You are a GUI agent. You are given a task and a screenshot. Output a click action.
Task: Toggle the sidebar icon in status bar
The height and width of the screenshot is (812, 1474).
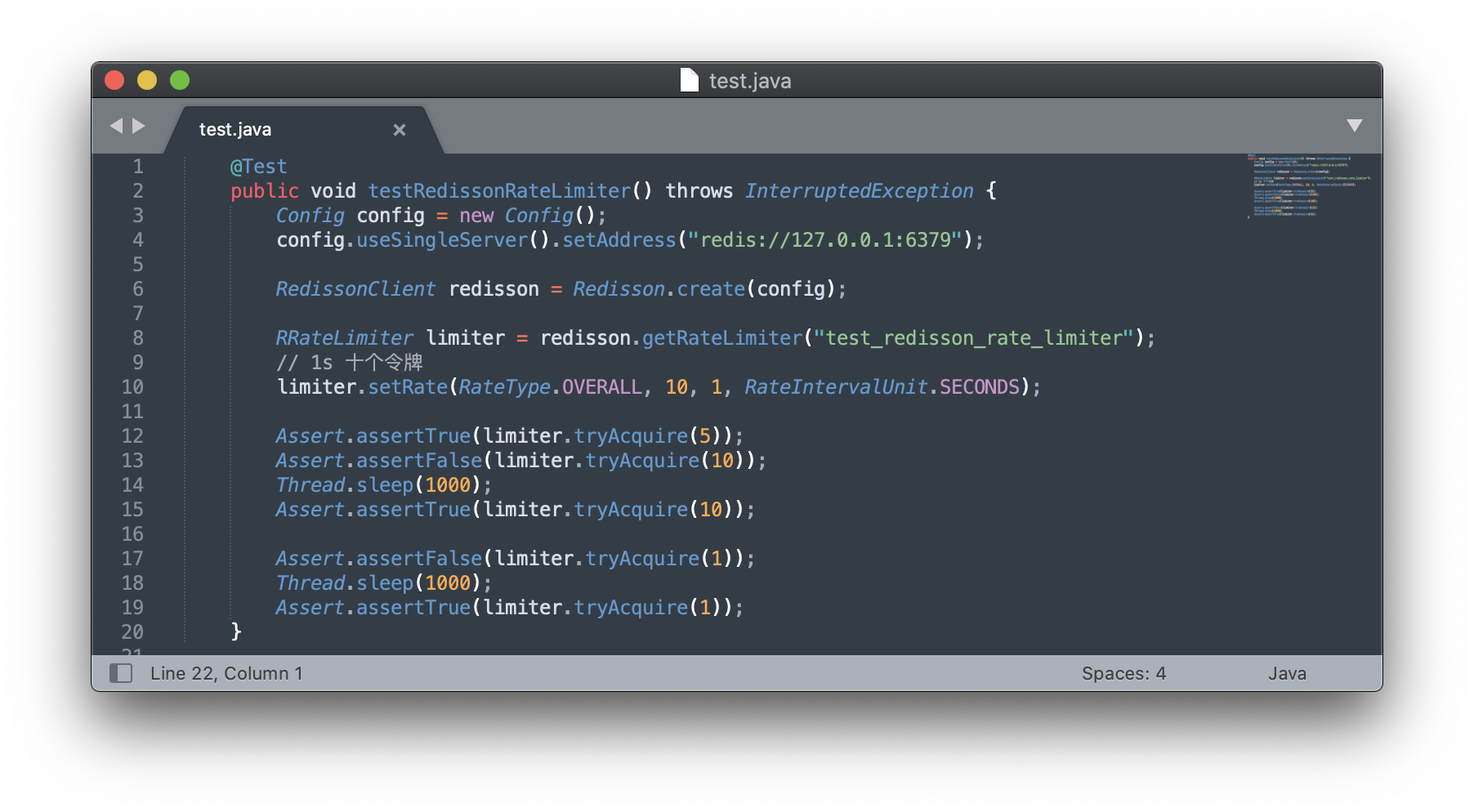pos(121,673)
